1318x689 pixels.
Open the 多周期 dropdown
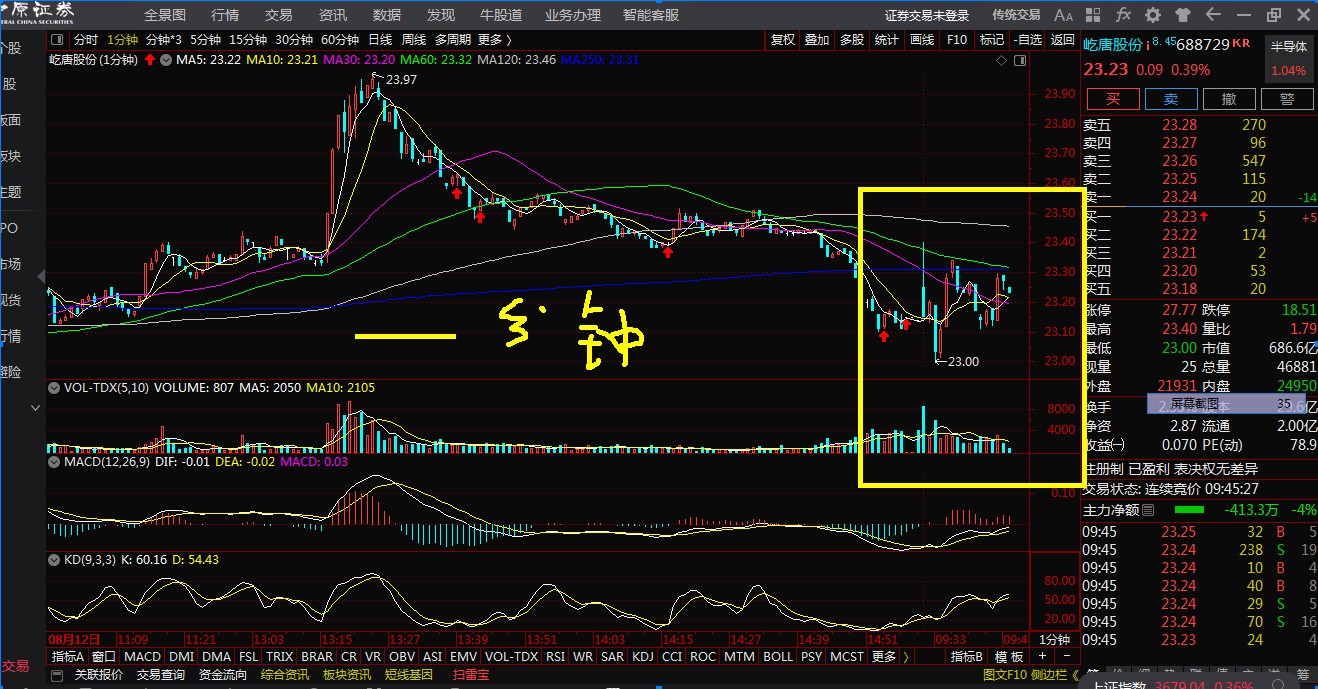(452, 40)
